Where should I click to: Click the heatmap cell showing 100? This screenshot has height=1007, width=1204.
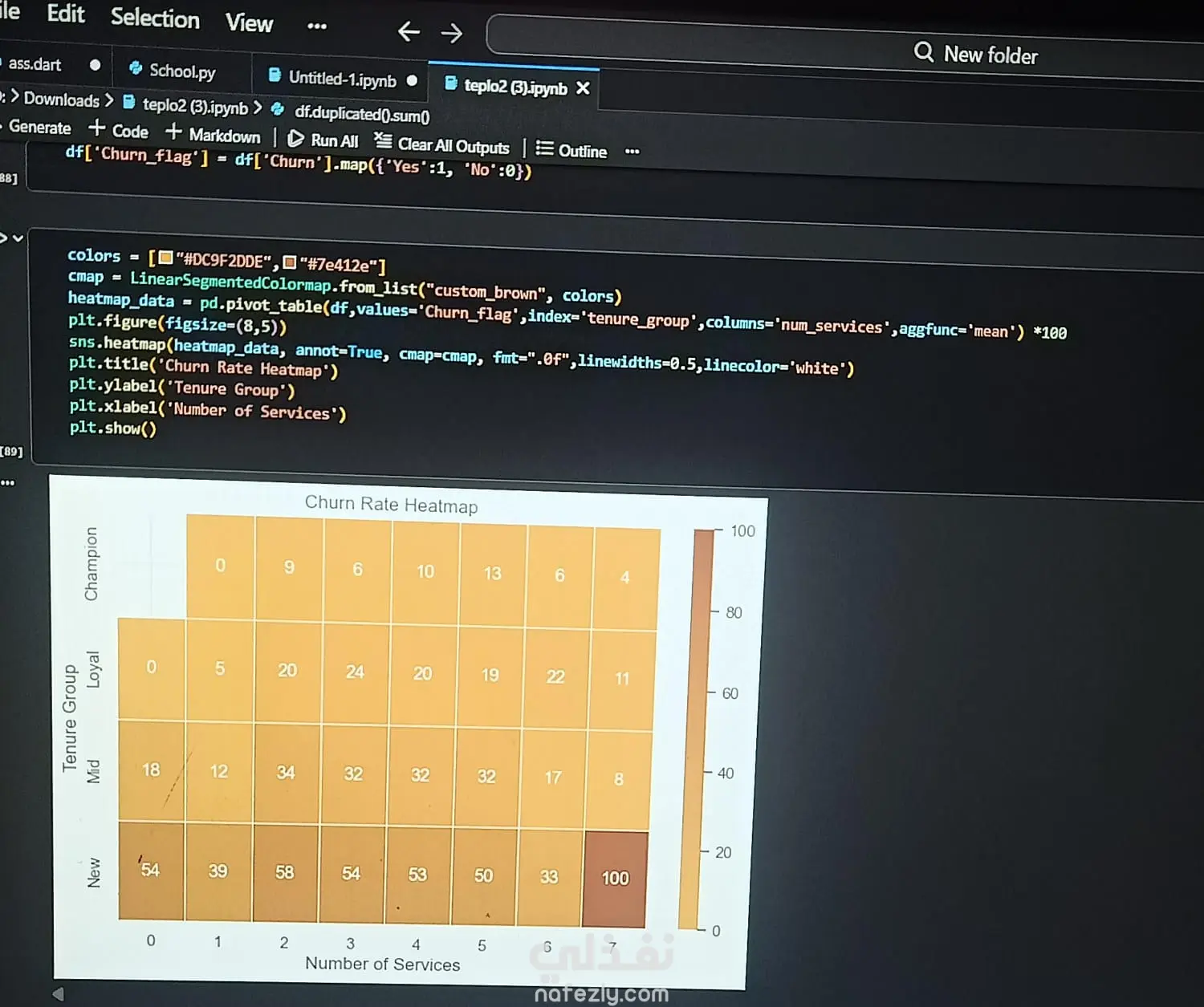click(x=615, y=879)
